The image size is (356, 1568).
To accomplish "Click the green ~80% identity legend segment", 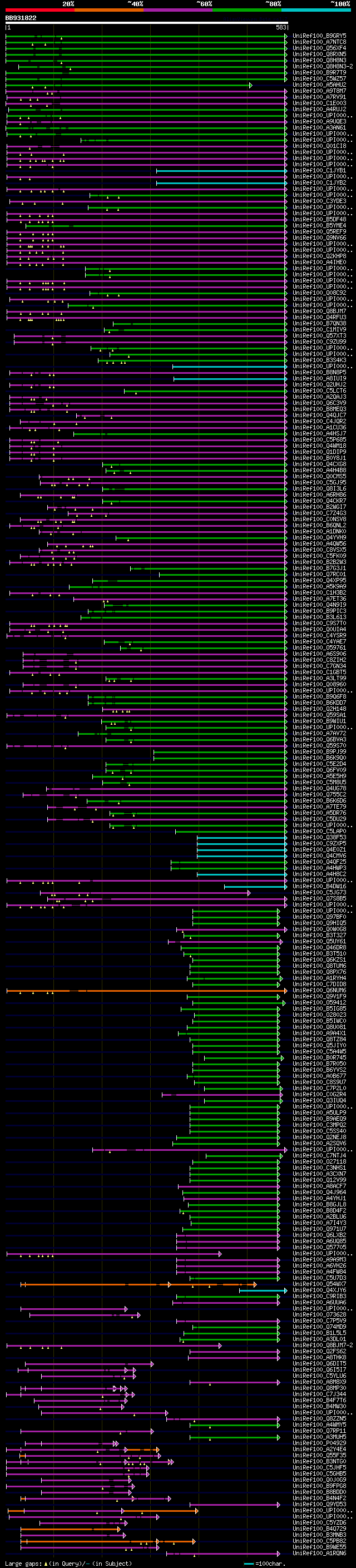I will (x=247, y=11).
